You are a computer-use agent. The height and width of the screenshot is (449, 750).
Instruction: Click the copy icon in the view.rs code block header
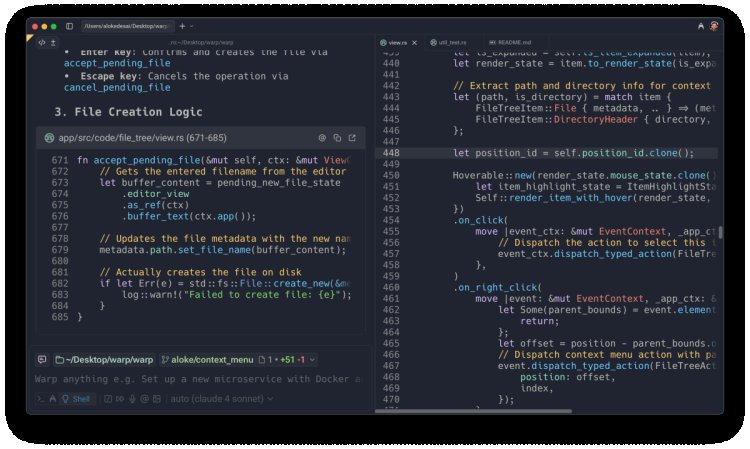(337, 137)
